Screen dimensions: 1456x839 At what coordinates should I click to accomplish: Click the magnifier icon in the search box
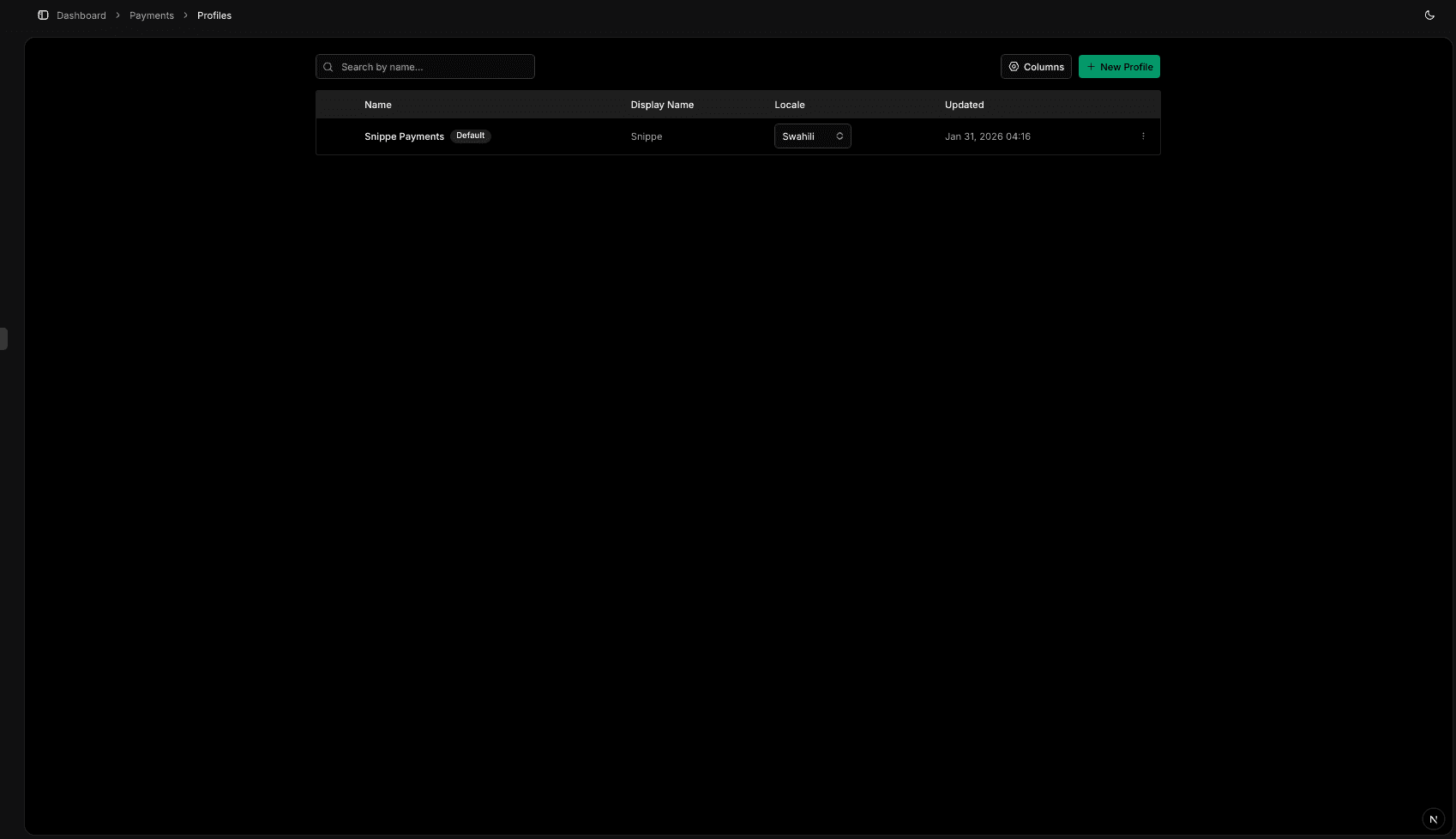pos(328,66)
